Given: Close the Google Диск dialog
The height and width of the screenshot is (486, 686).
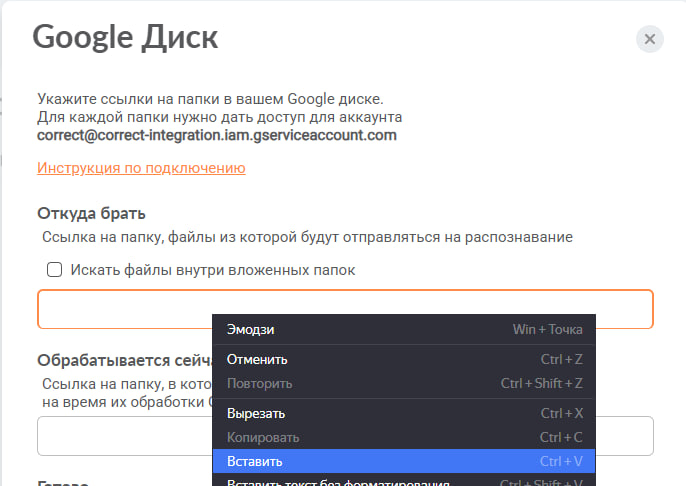Looking at the screenshot, I should [650, 39].
